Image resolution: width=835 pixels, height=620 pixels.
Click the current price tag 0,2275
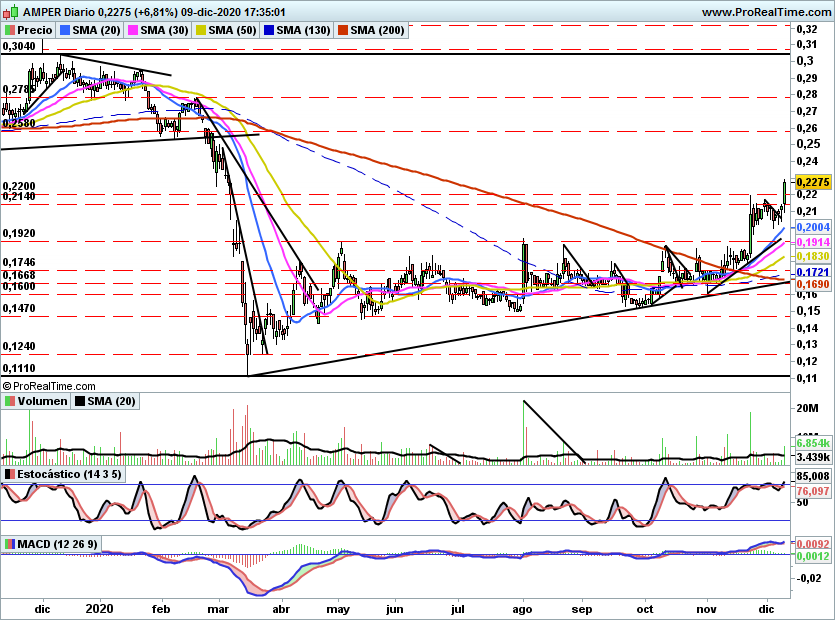point(813,182)
